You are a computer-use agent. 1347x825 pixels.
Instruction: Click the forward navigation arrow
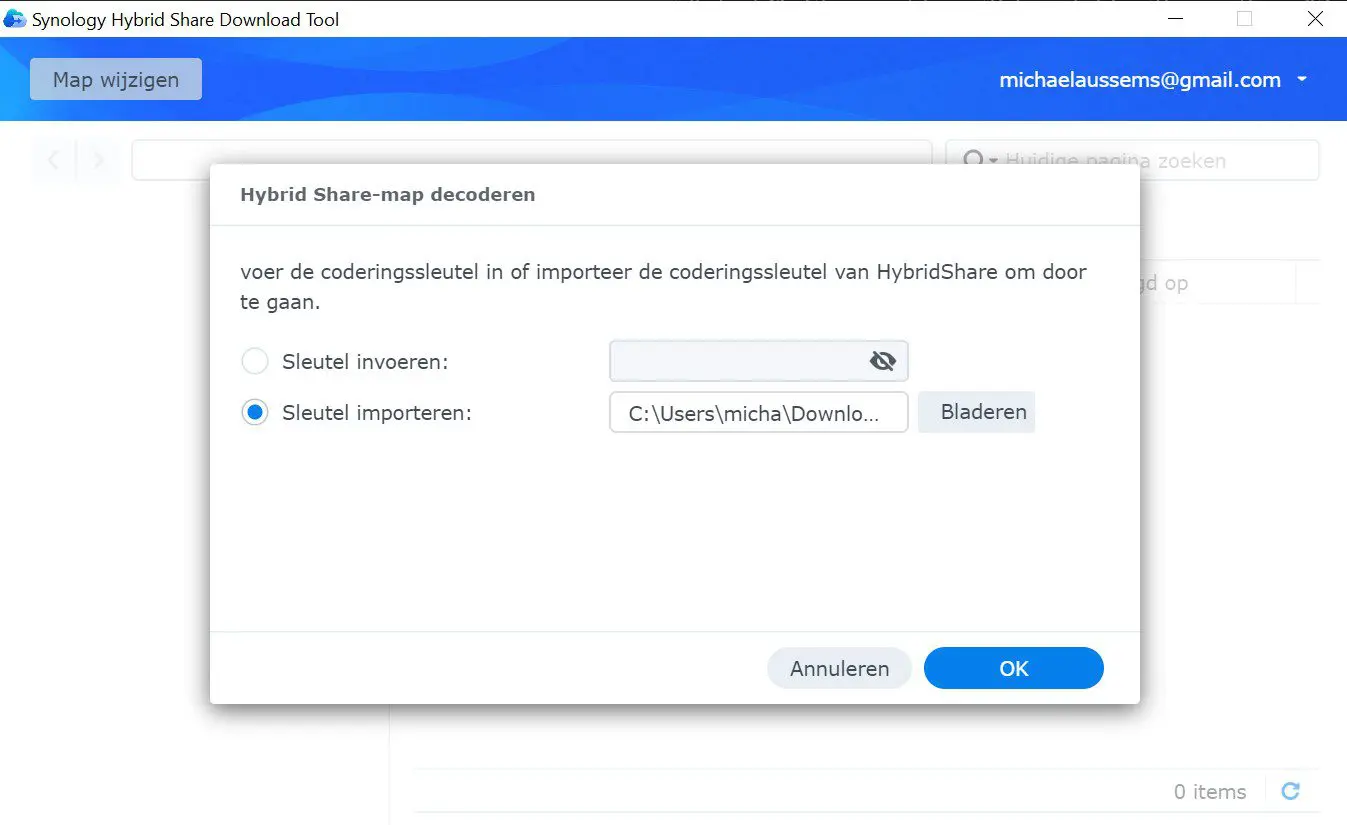click(x=98, y=160)
